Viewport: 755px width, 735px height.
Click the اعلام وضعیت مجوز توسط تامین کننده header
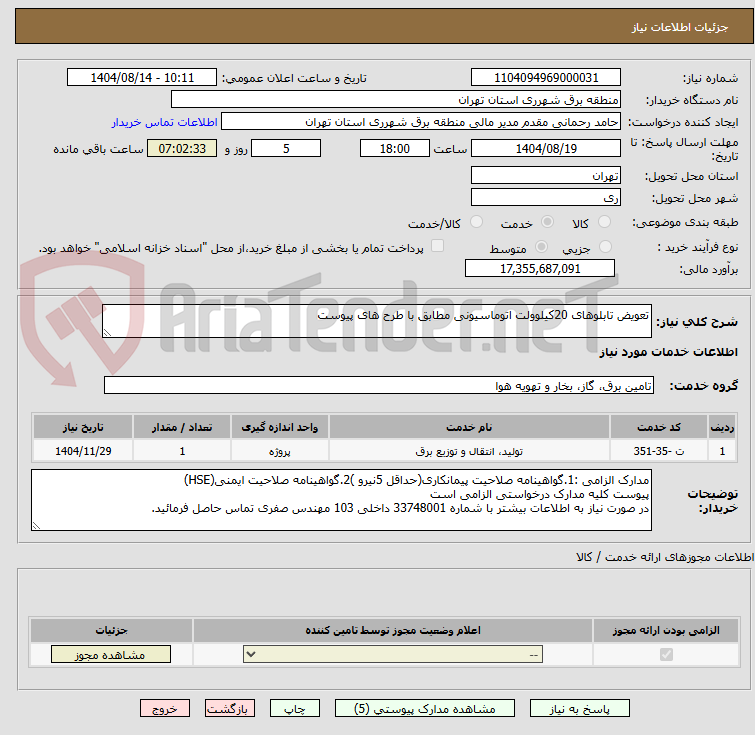[392, 630]
